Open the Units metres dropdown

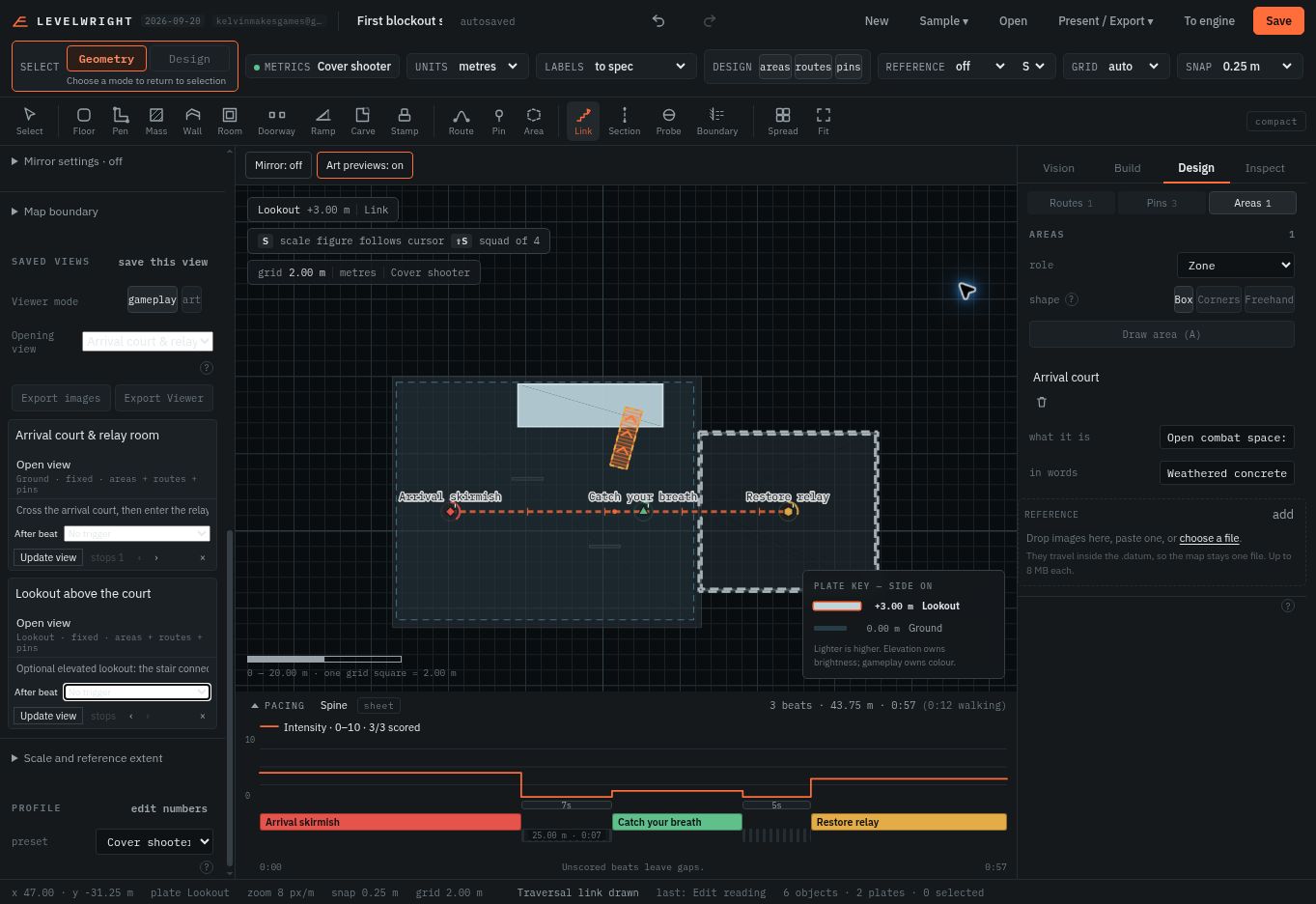tap(490, 67)
